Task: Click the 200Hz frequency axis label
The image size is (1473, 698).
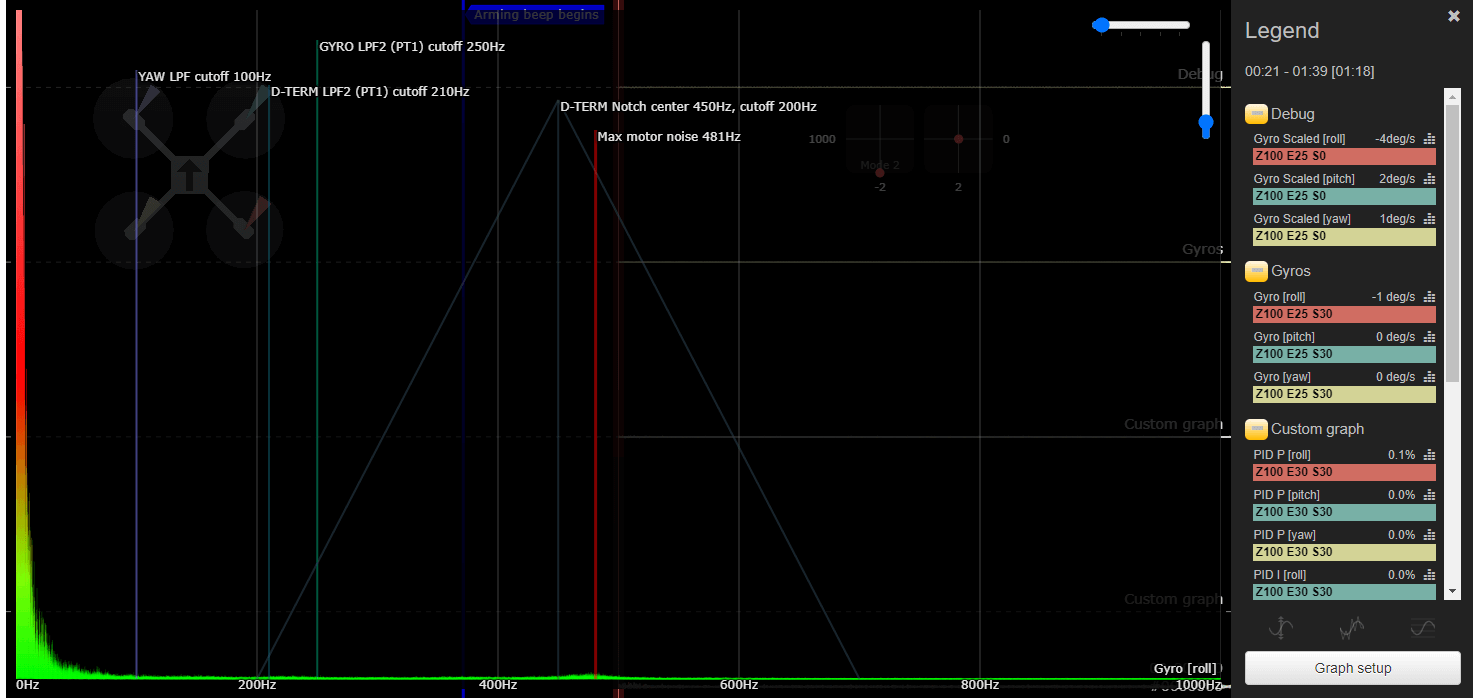Action: [257, 685]
